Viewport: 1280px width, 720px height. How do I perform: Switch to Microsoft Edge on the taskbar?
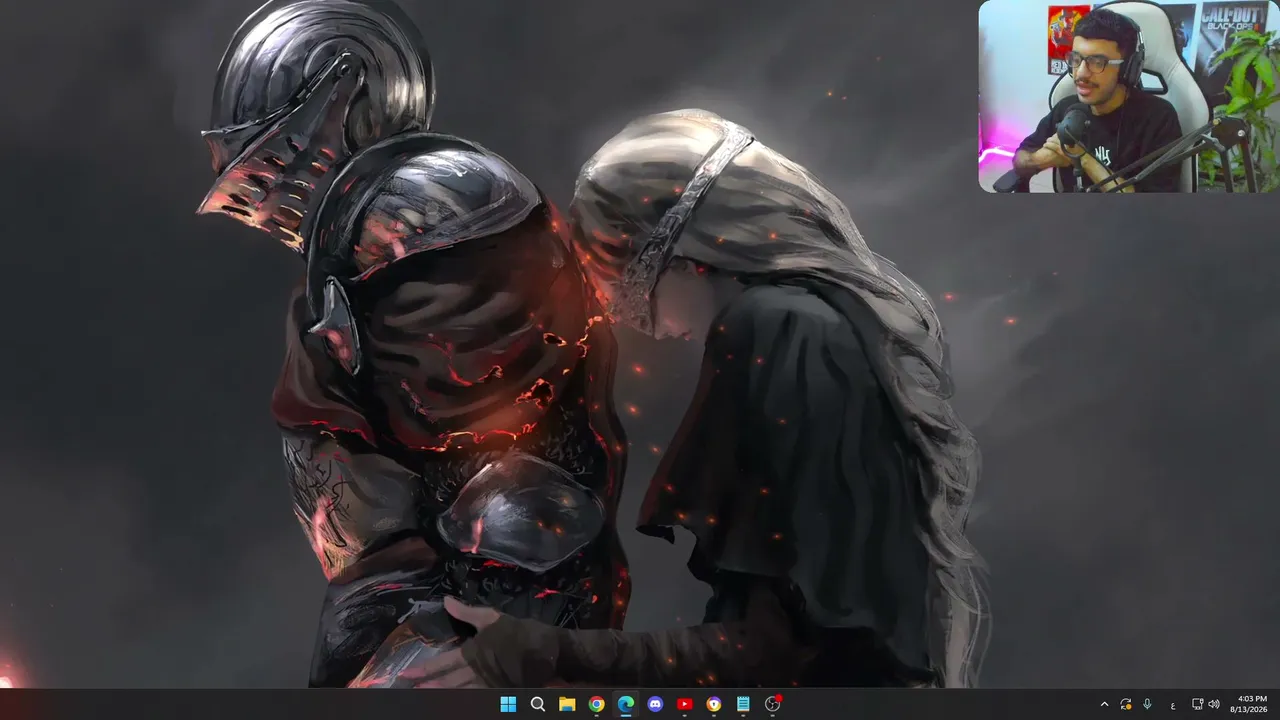click(626, 704)
